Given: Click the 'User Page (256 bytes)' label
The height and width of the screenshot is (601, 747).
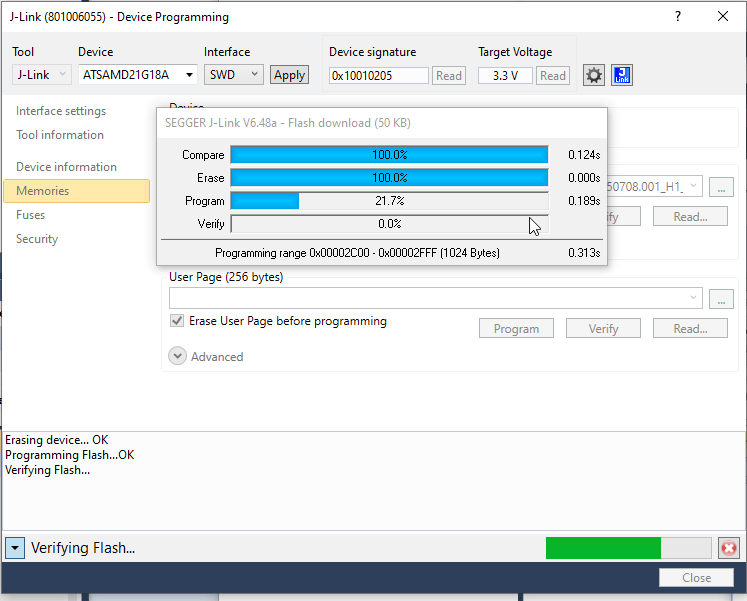Looking at the screenshot, I should point(226,277).
